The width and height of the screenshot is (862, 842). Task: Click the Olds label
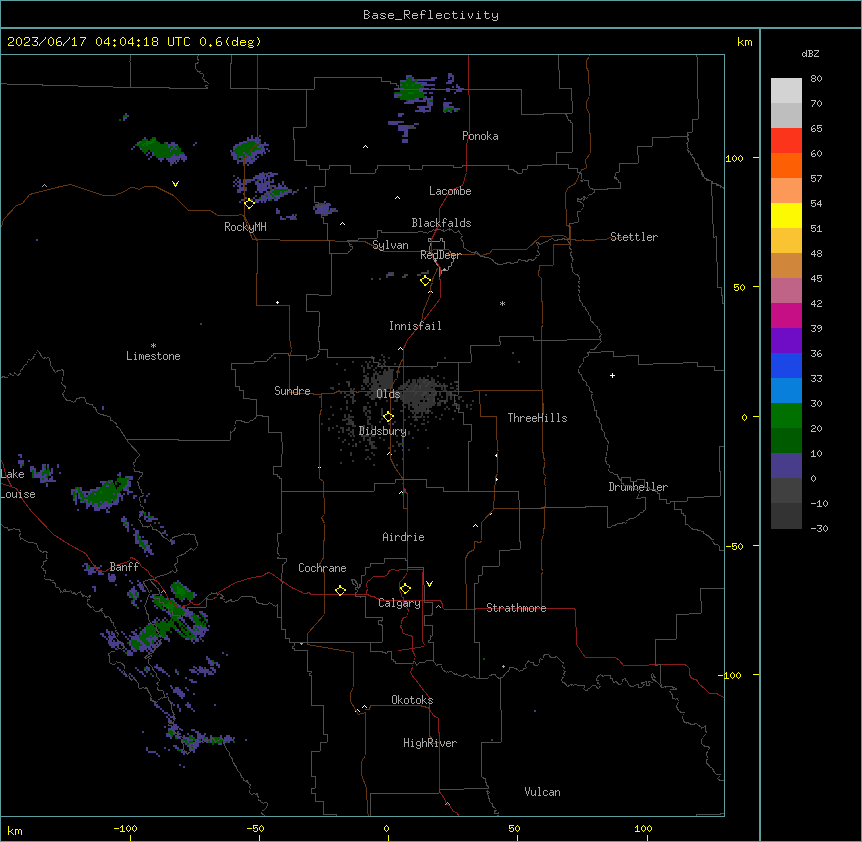tap(388, 394)
